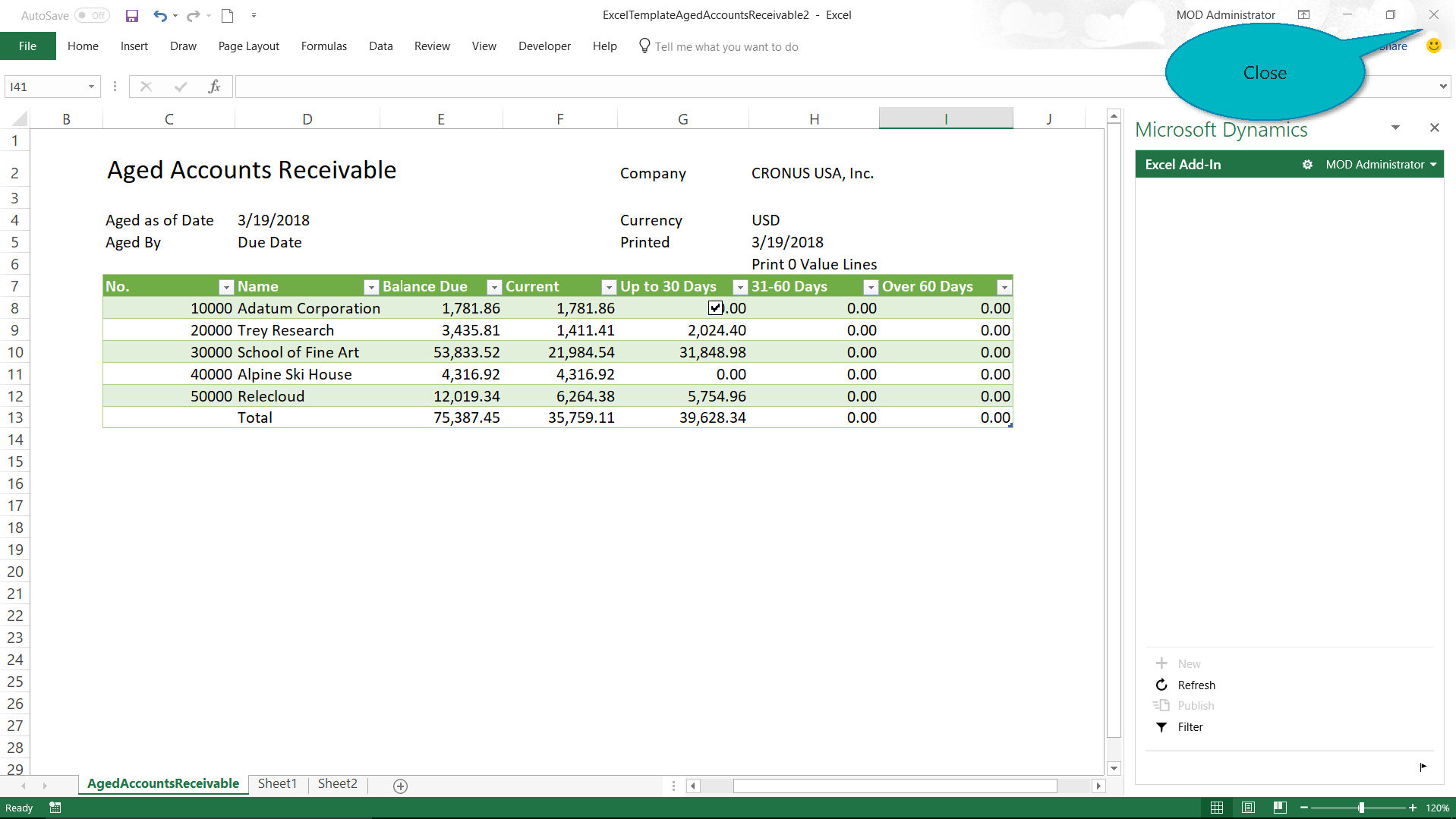Viewport: 1456px width, 819px height.
Task: Open Excel Add-In settings gear
Action: pos(1307,165)
